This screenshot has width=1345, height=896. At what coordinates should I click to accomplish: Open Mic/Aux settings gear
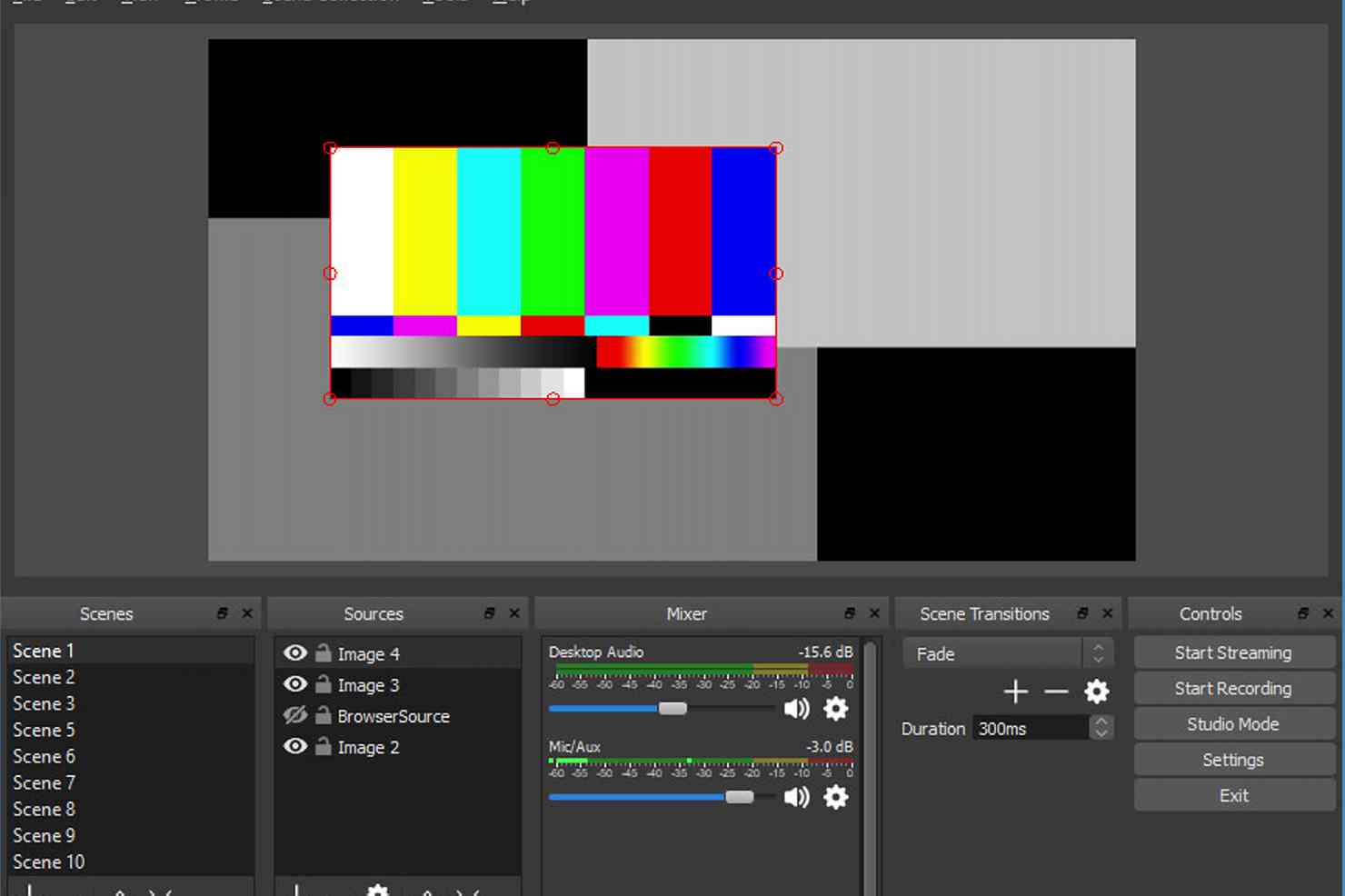point(836,797)
